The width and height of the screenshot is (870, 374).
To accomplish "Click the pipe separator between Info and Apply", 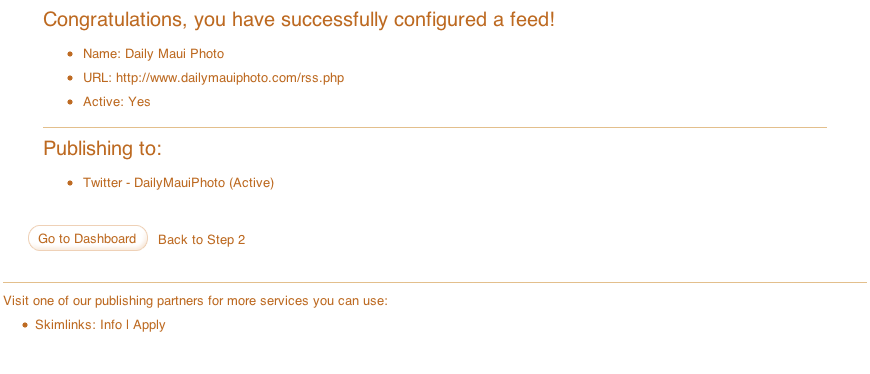I will 128,325.
